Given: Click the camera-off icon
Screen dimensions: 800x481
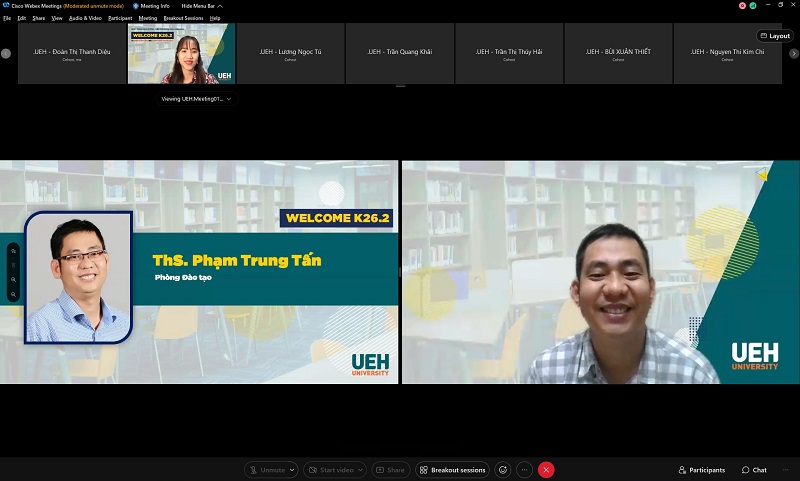Looking at the screenshot, I should pos(313,470).
